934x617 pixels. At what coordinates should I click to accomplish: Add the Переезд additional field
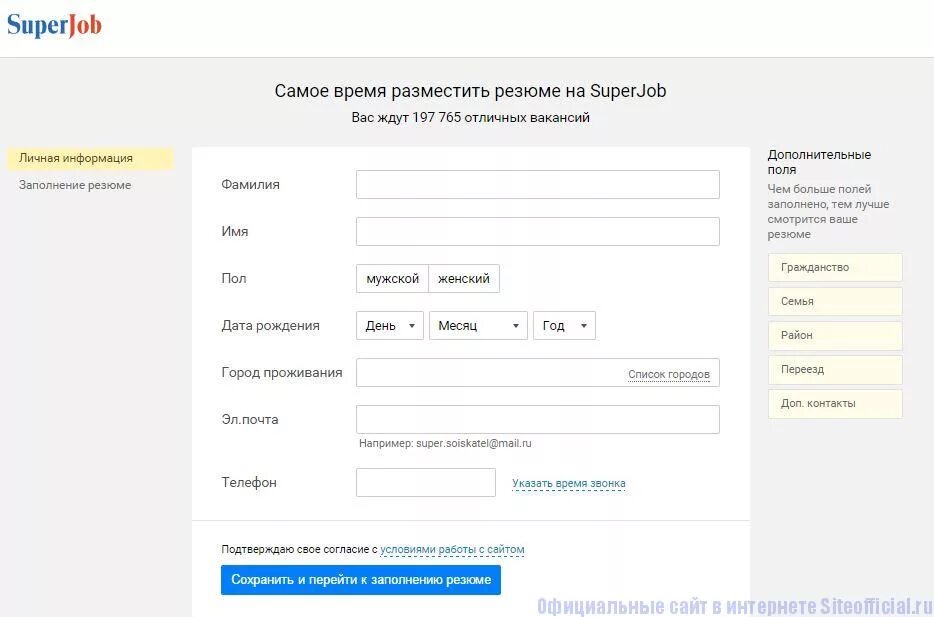click(834, 370)
